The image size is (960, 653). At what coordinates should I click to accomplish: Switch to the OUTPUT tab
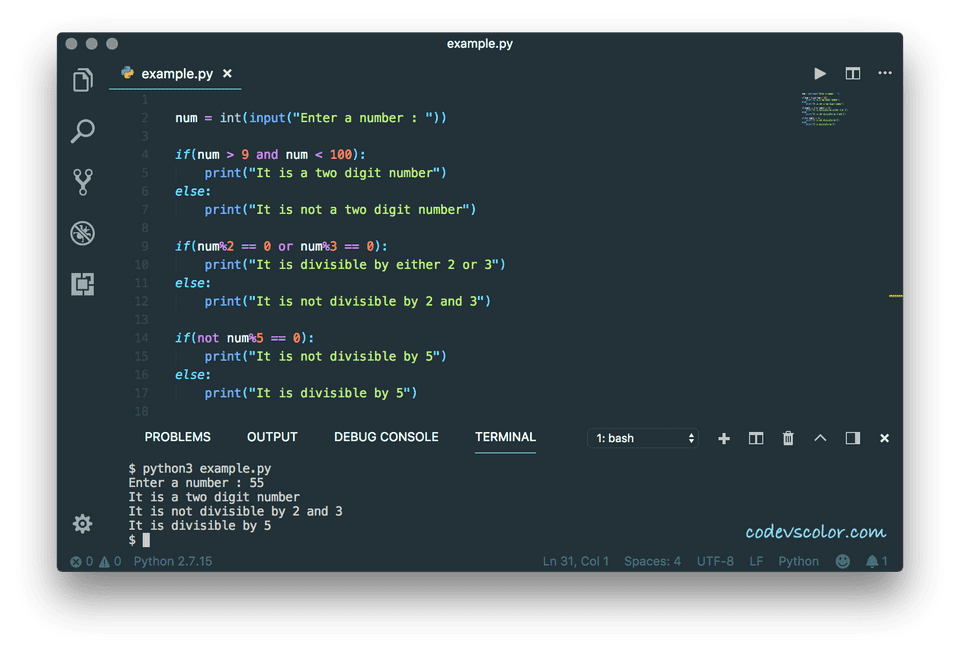pyautogui.click(x=271, y=436)
